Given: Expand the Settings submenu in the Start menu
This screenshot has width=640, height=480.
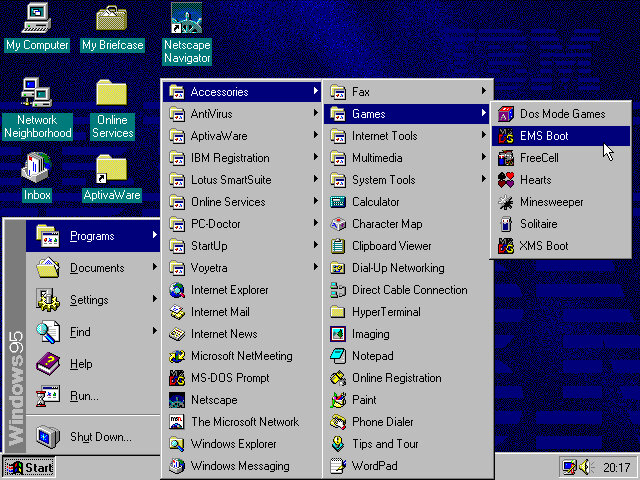Looking at the screenshot, I should point(89,300).
